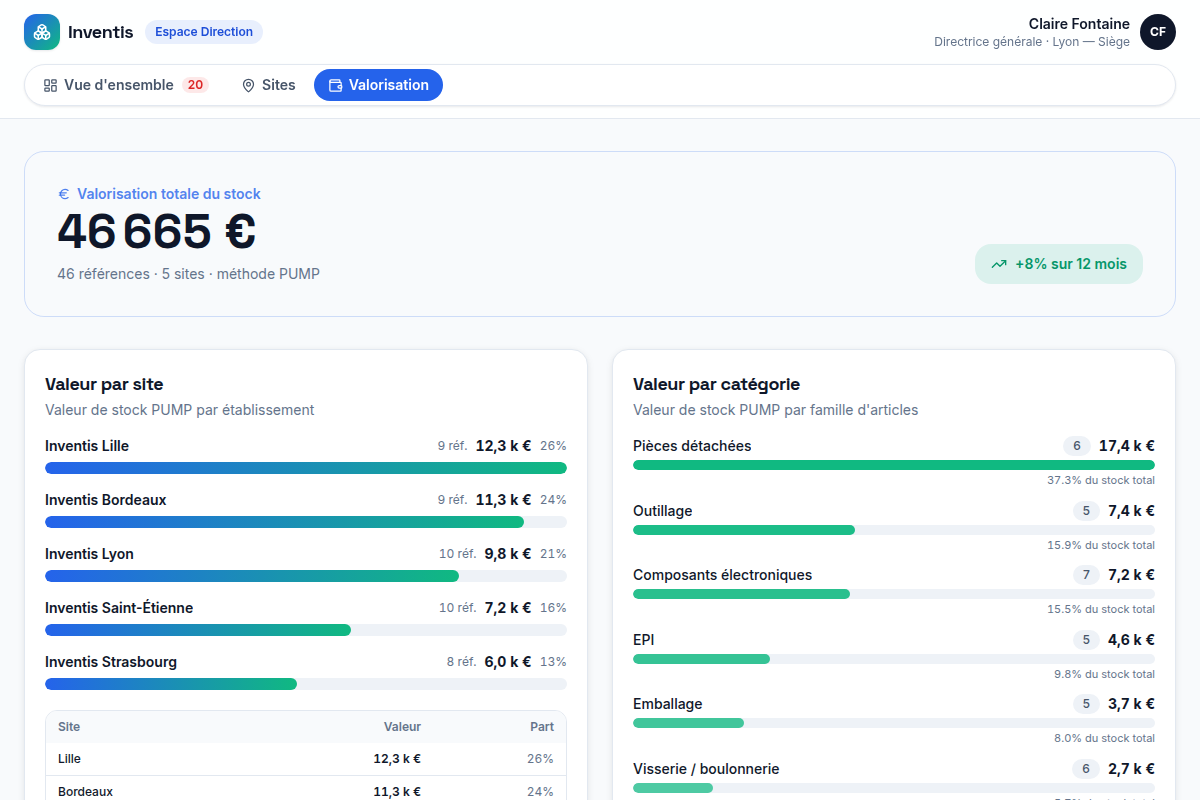Open the Vue d'ensemble tab
This screenshot has height=800, width=1200.
(x=125, y=85)
